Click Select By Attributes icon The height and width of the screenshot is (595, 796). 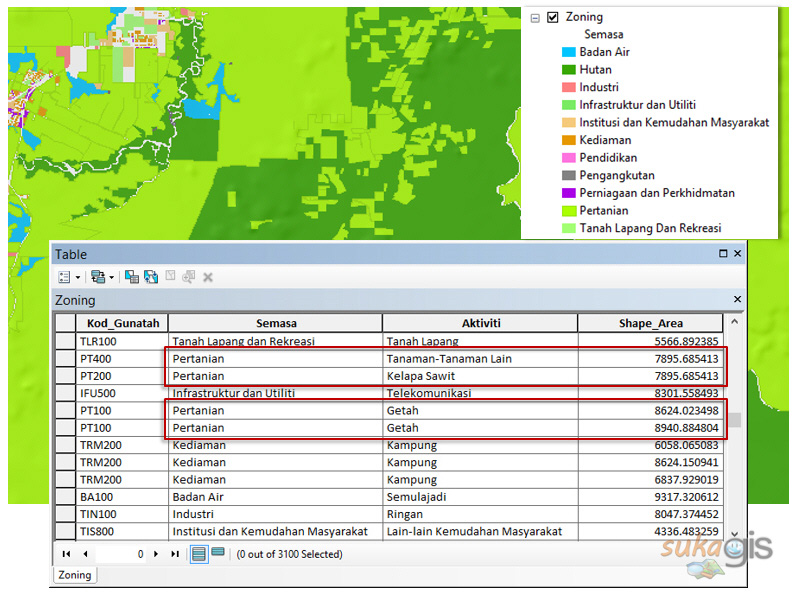[x=132, y=277]
